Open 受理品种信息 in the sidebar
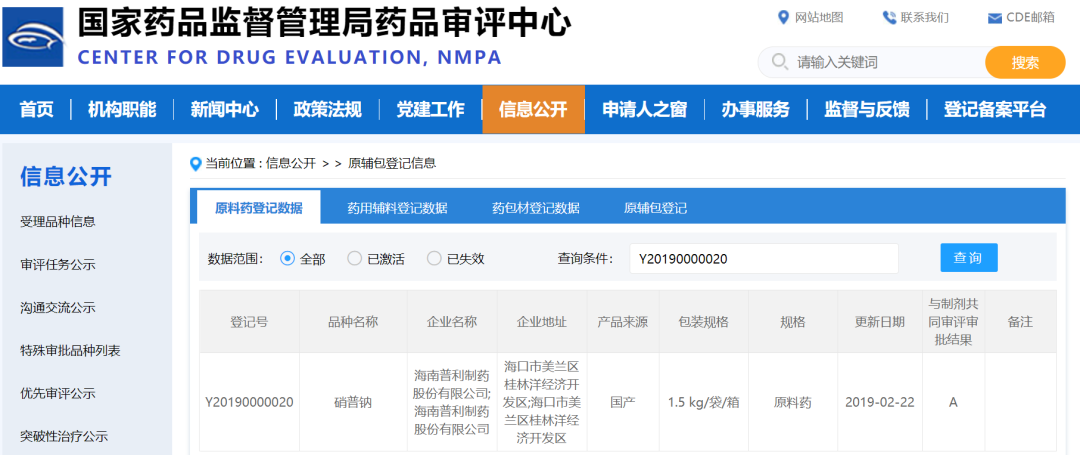Image resolution: width=1080 pixels, height=455 pixels. [x=58, y=221]
